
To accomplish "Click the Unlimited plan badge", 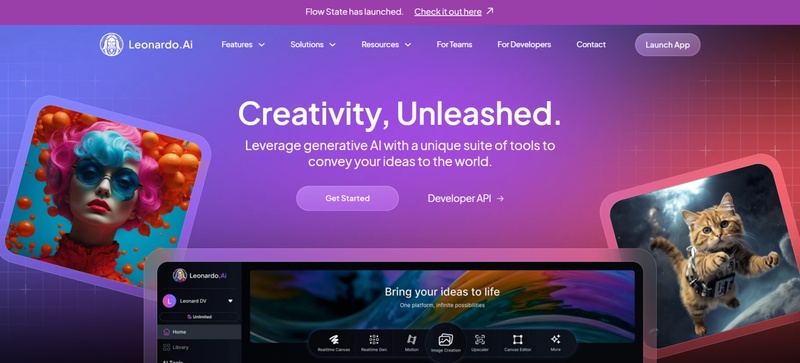I will pos(199,317).
